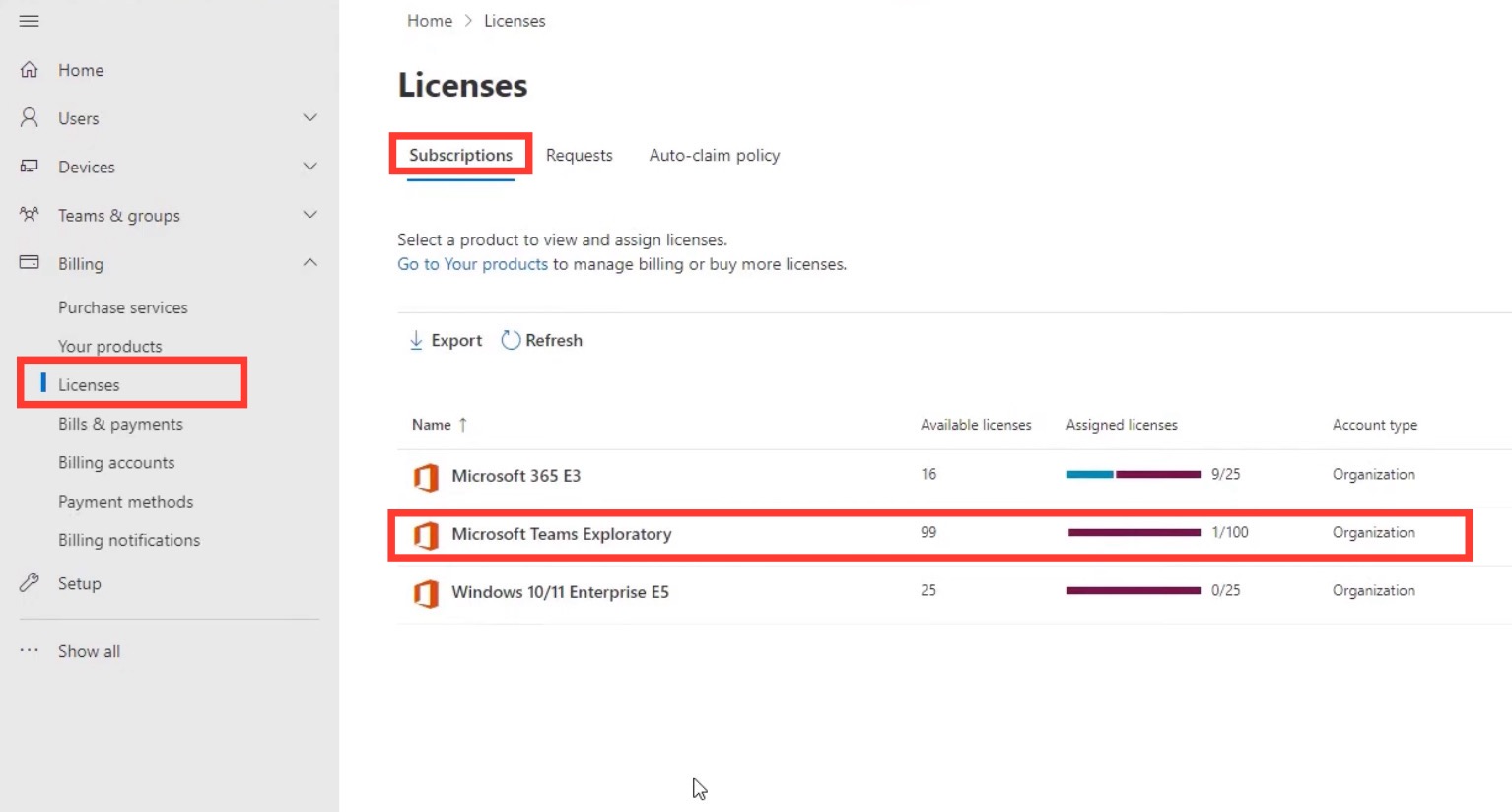The width and height of the screenshot is (1512, 812).
Task: Switch to the Subscriptions tab
Action: 460,155
